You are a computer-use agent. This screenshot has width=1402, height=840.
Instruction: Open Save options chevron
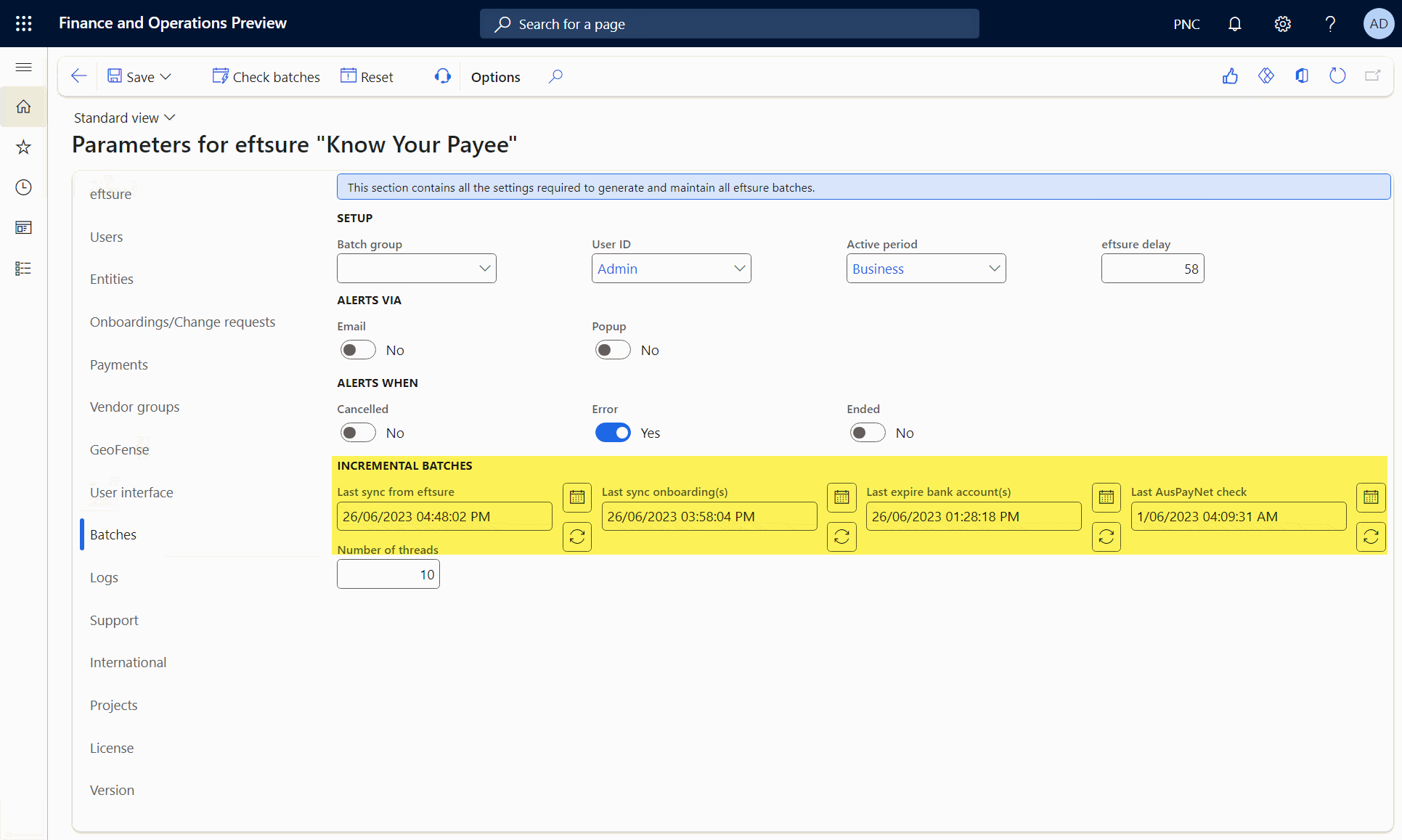166,77
